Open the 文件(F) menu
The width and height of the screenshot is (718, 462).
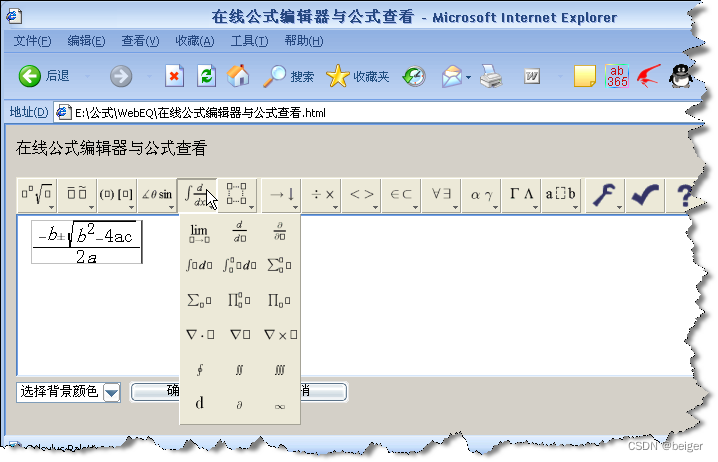point(32,41)
